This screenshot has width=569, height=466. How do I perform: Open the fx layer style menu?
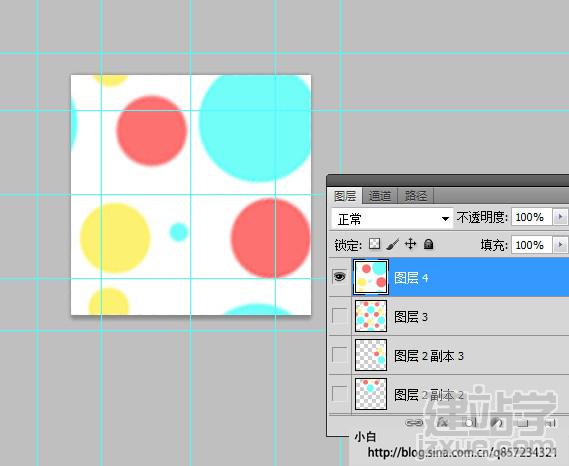[443, 422]
